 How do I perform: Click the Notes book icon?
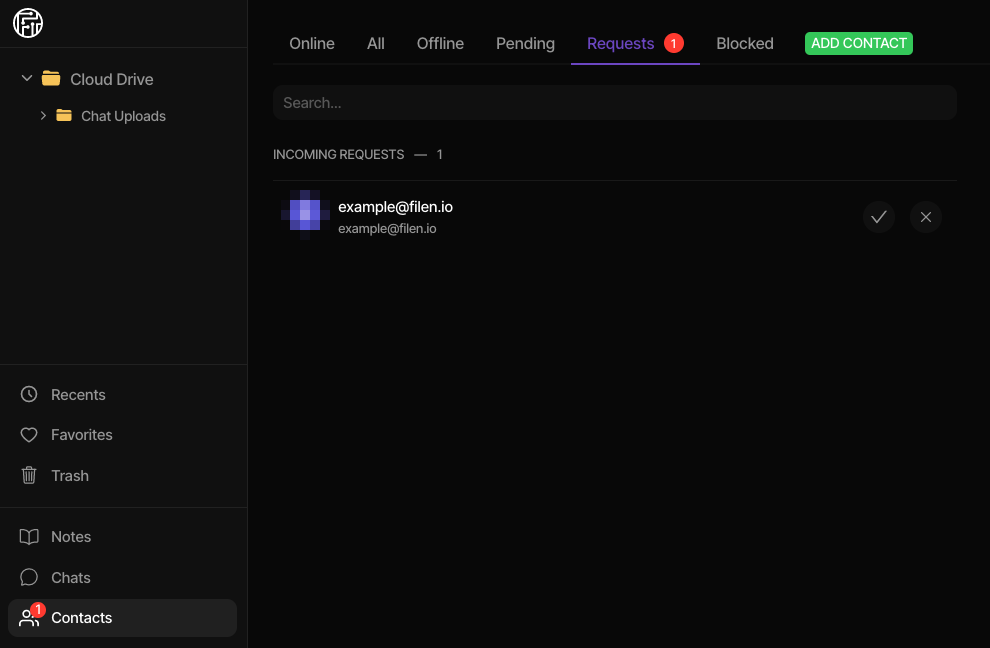tap(29, 537)
